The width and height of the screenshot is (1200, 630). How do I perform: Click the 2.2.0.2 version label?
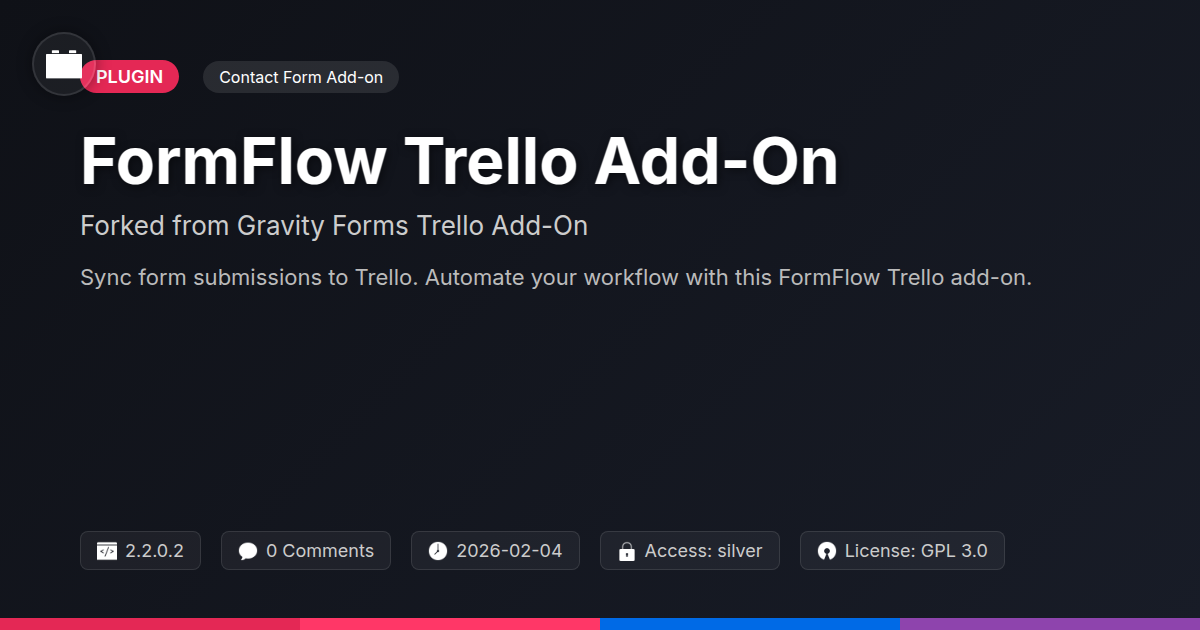154,551
